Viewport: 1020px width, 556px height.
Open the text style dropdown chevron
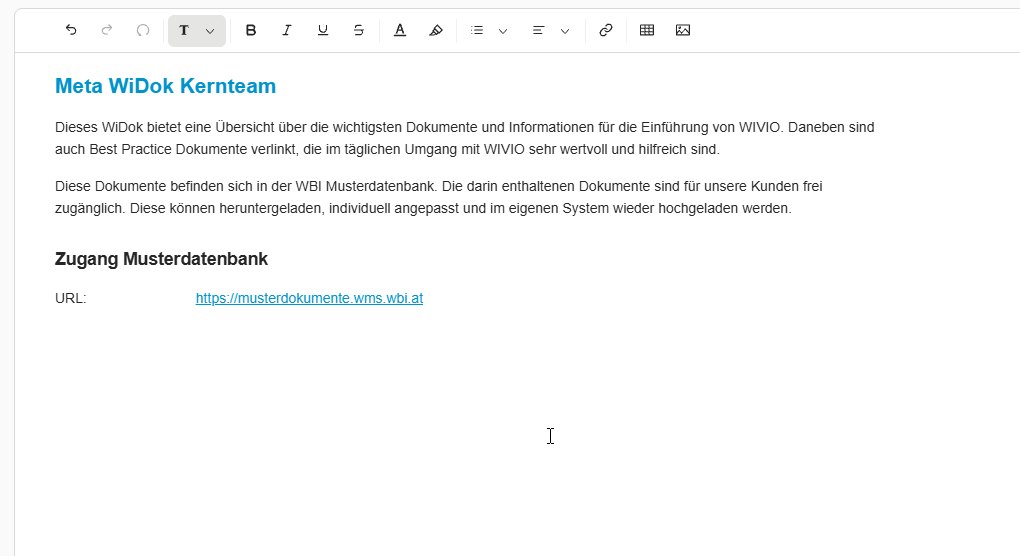pyautogui.click(x=210, y=31)
